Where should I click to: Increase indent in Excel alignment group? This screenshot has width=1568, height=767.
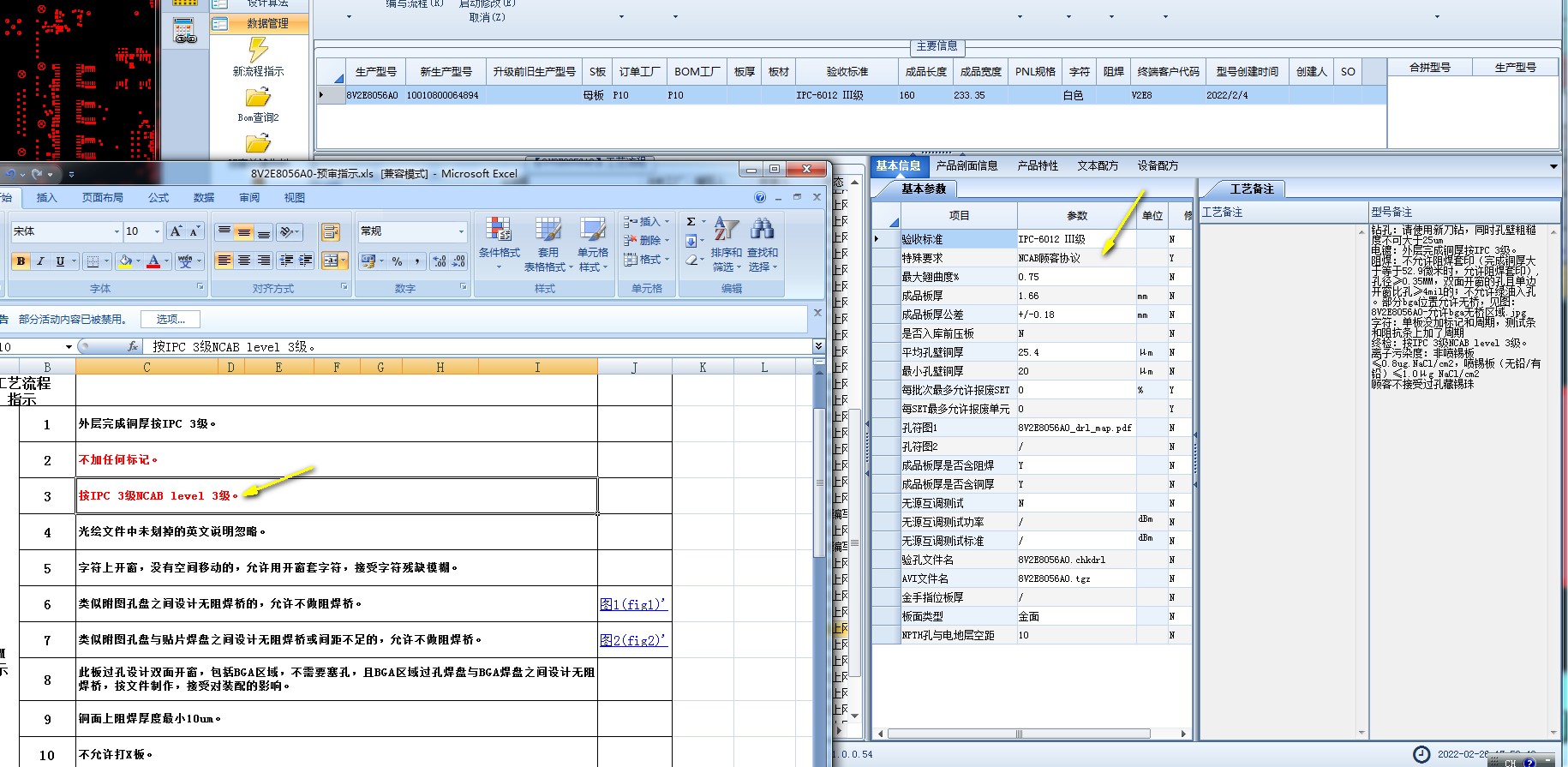pos(305,261)
